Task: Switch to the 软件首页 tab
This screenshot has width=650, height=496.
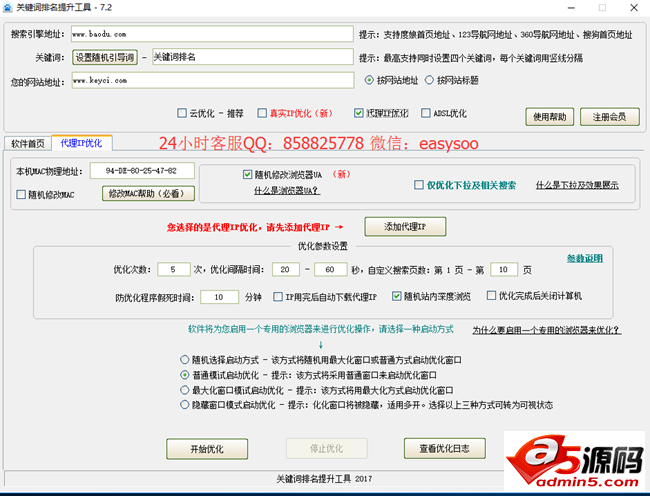Action: click(x=27, y=143)
